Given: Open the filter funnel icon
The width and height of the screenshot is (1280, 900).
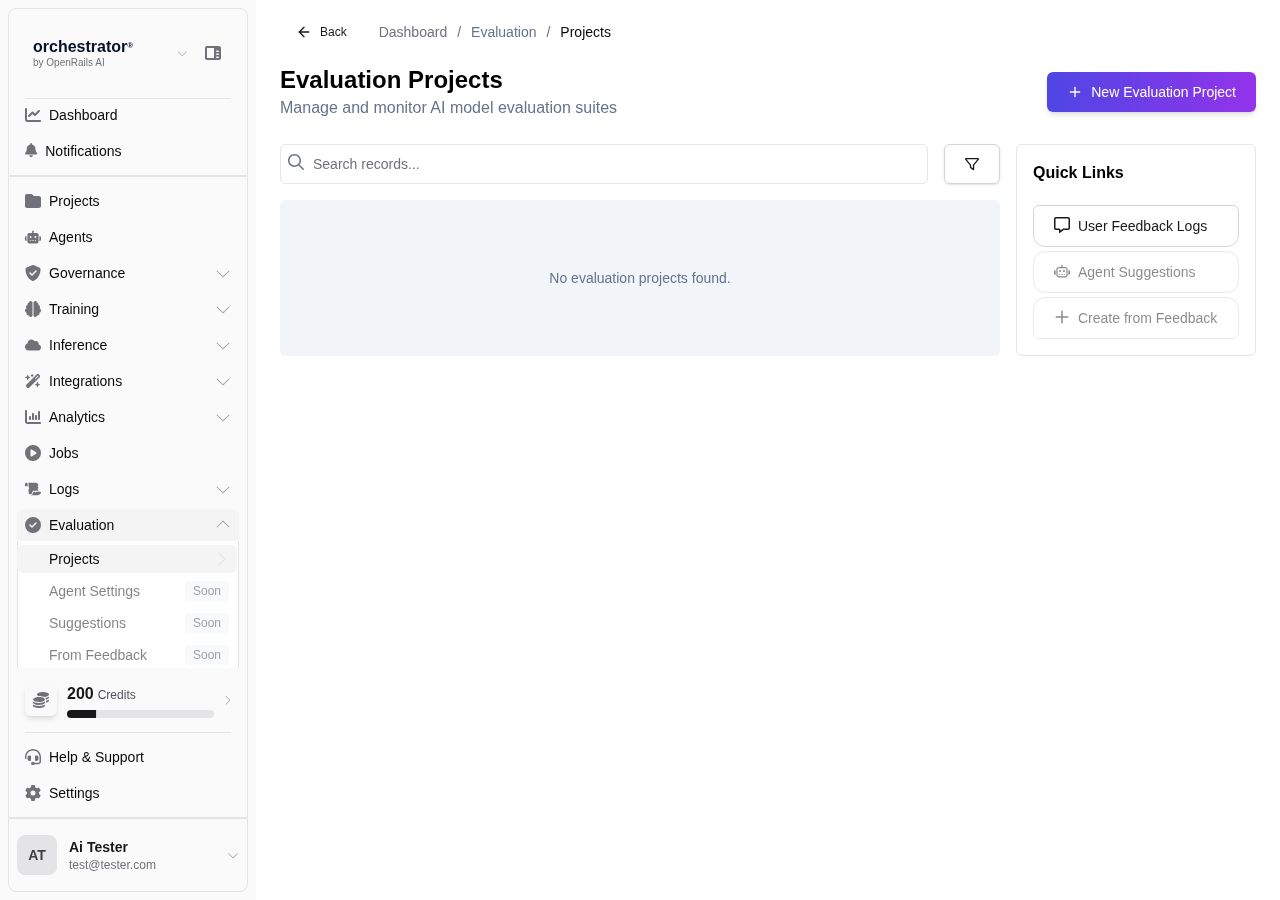Looking at the screenshot, I should coord(971,163).
